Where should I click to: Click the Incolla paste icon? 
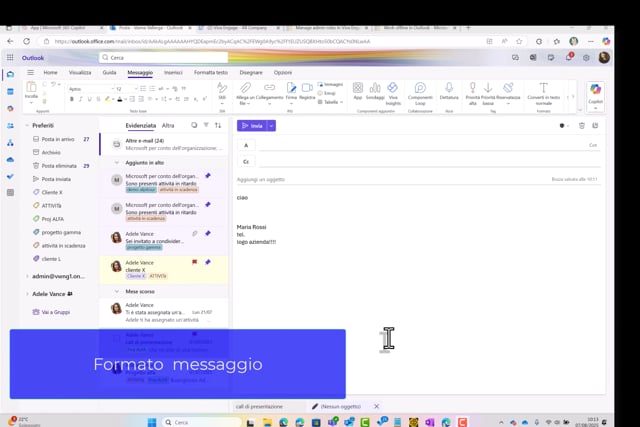31,87
